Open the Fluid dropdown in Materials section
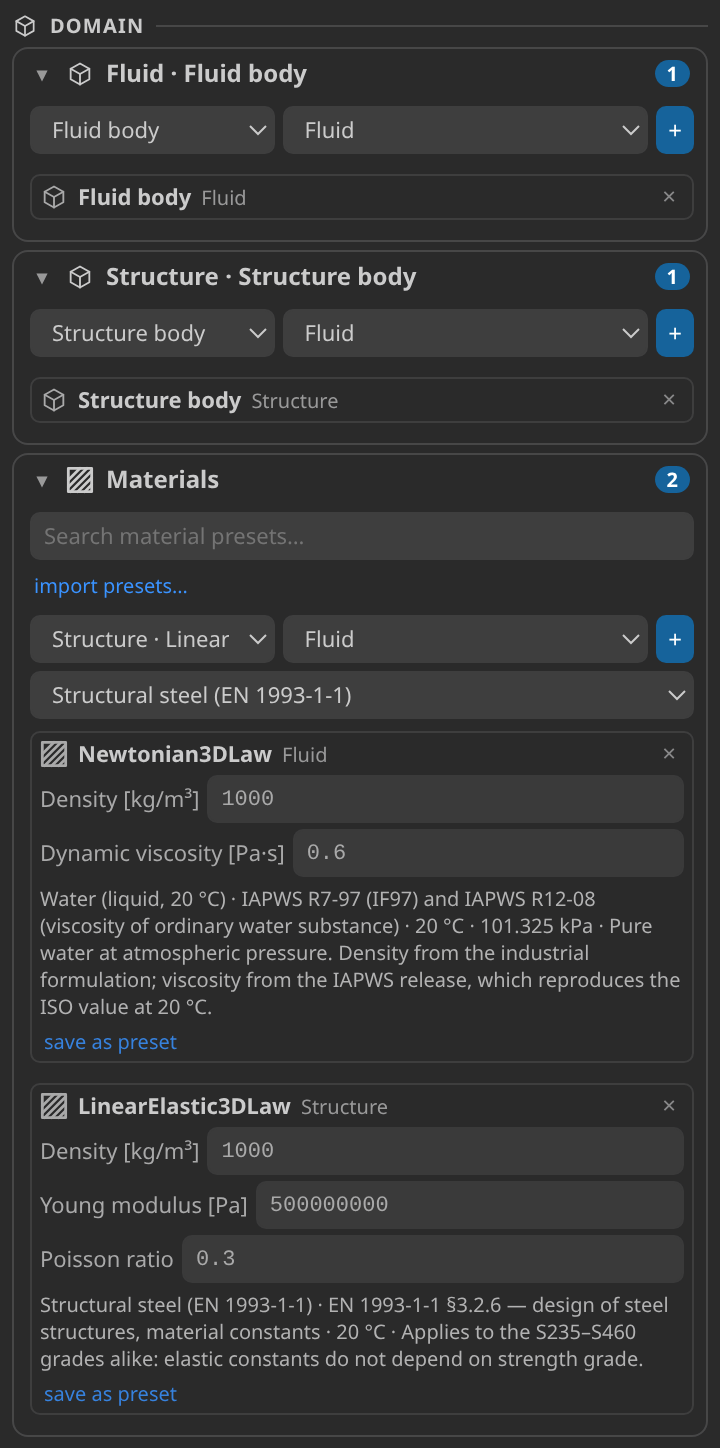 tap(465, 640)
